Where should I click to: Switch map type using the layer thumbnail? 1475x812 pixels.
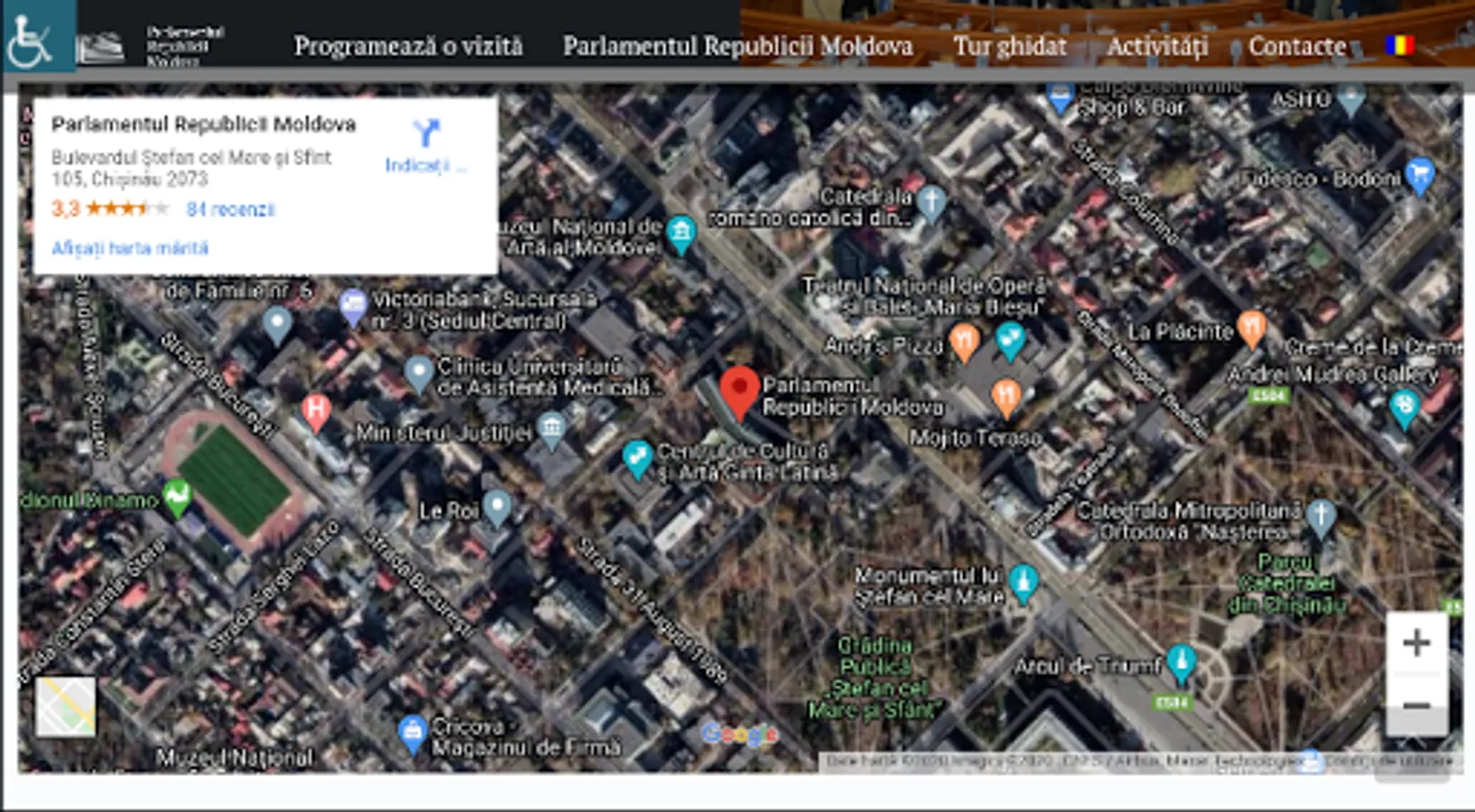click(x=66, y=706)
